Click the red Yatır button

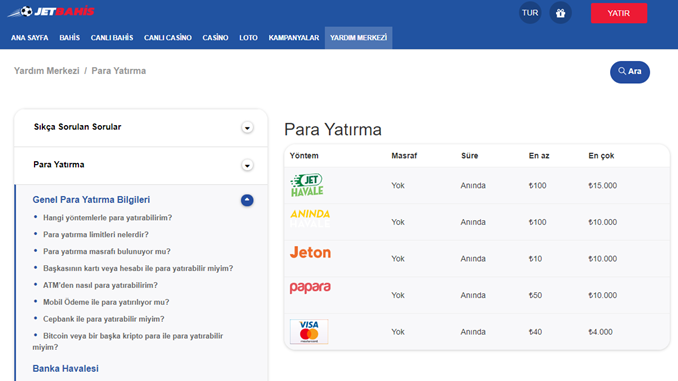click(x=619, y=13)
